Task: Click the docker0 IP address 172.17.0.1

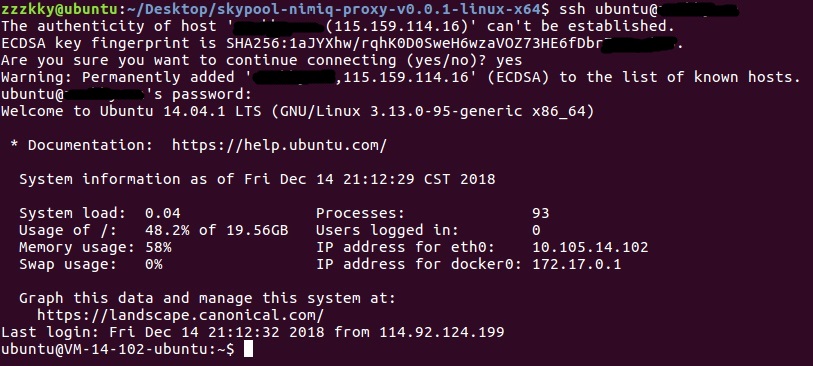Action: [x=577, y=264]
